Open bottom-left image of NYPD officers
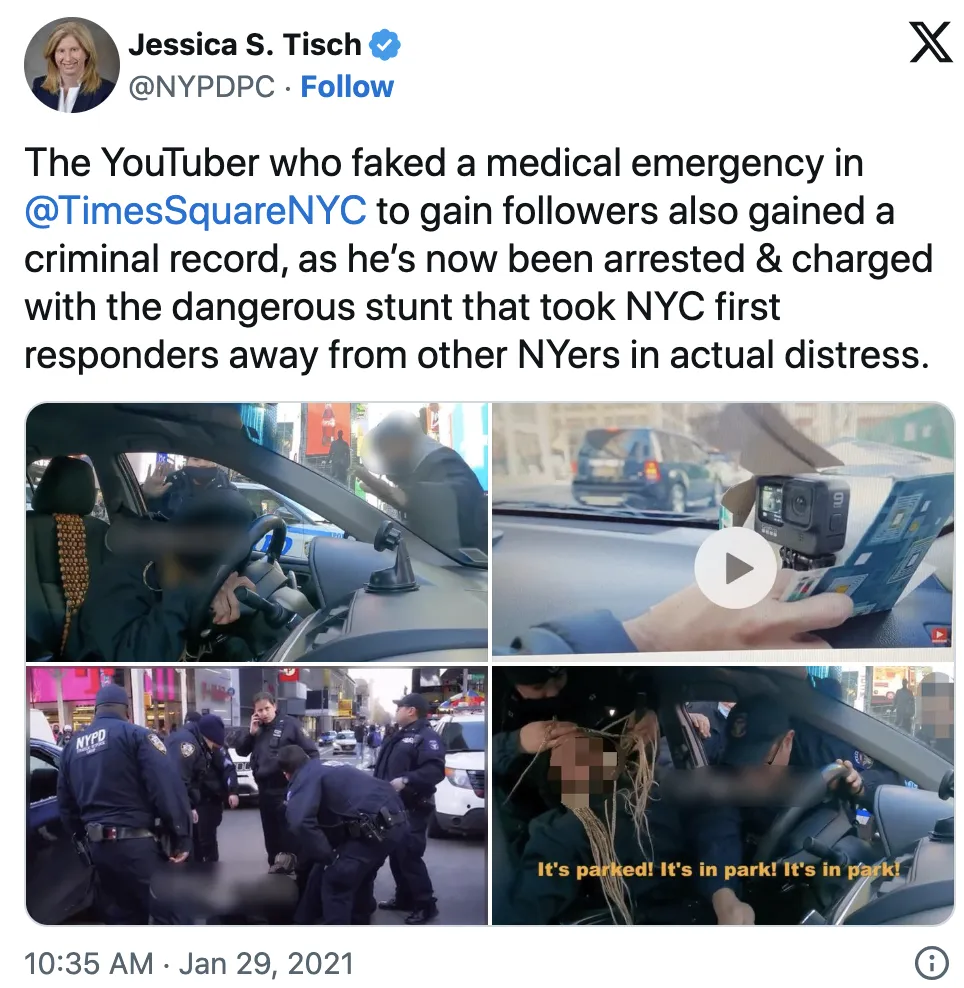Viewport: 964px width, 988px height. [256, 795]
